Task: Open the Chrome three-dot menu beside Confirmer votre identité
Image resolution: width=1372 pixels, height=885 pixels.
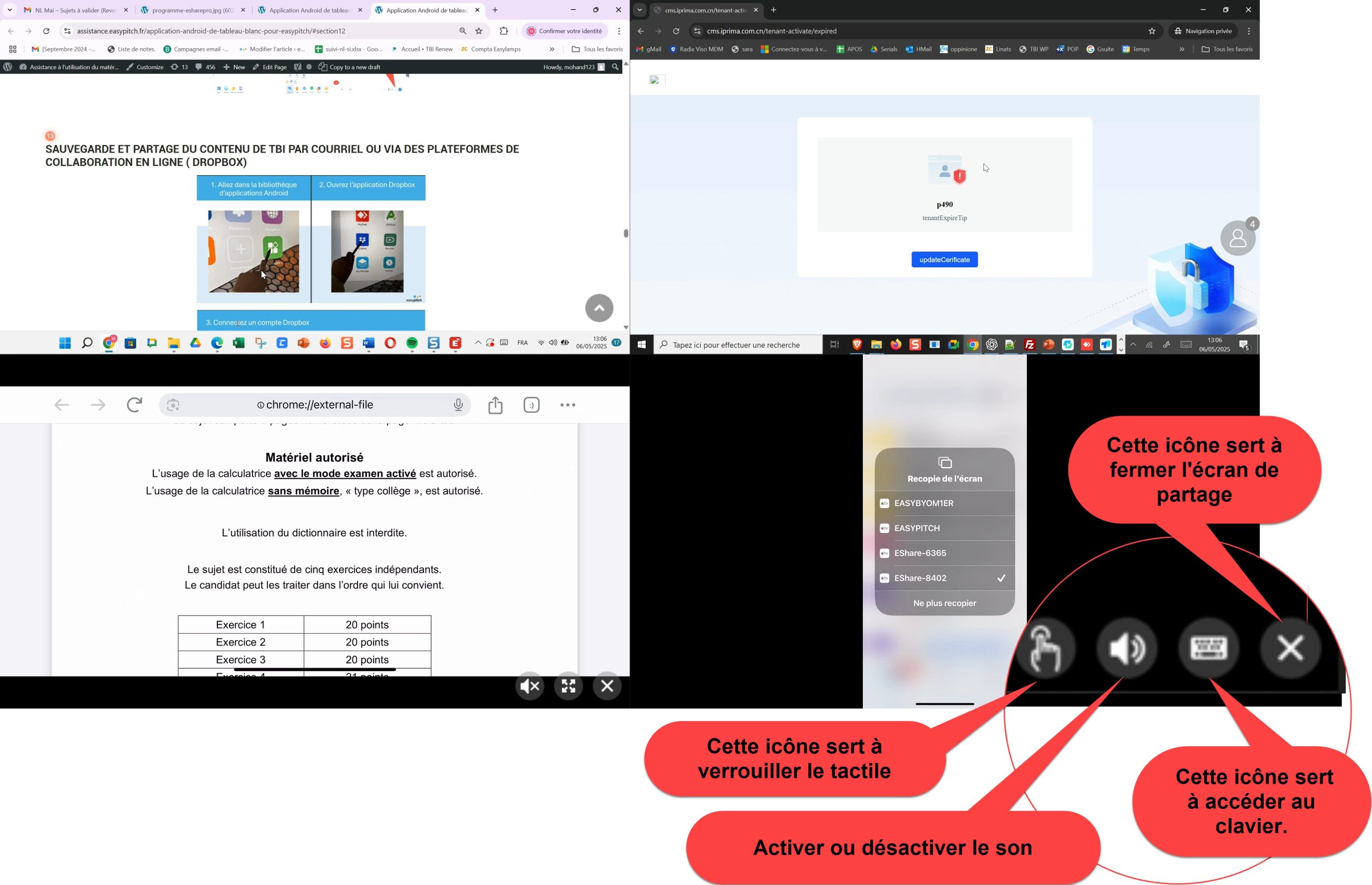Action: tap(619, 31)
